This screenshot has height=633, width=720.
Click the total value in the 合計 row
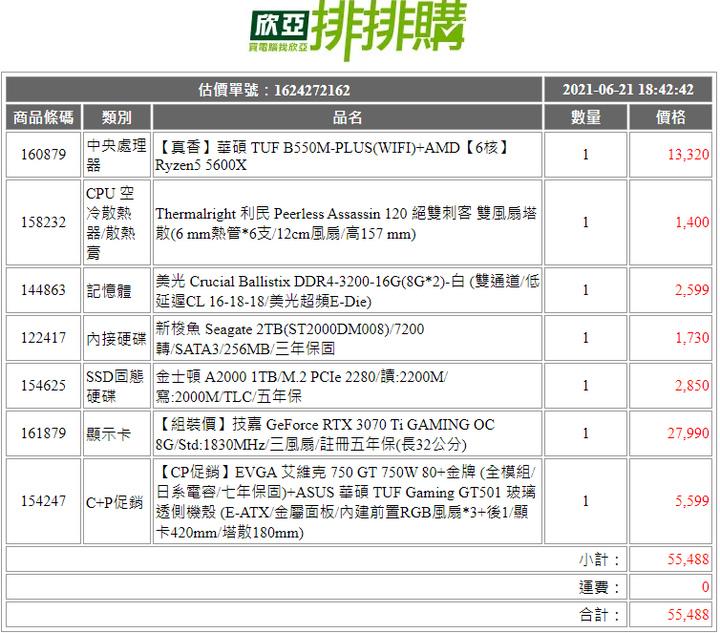pos(688,615)
